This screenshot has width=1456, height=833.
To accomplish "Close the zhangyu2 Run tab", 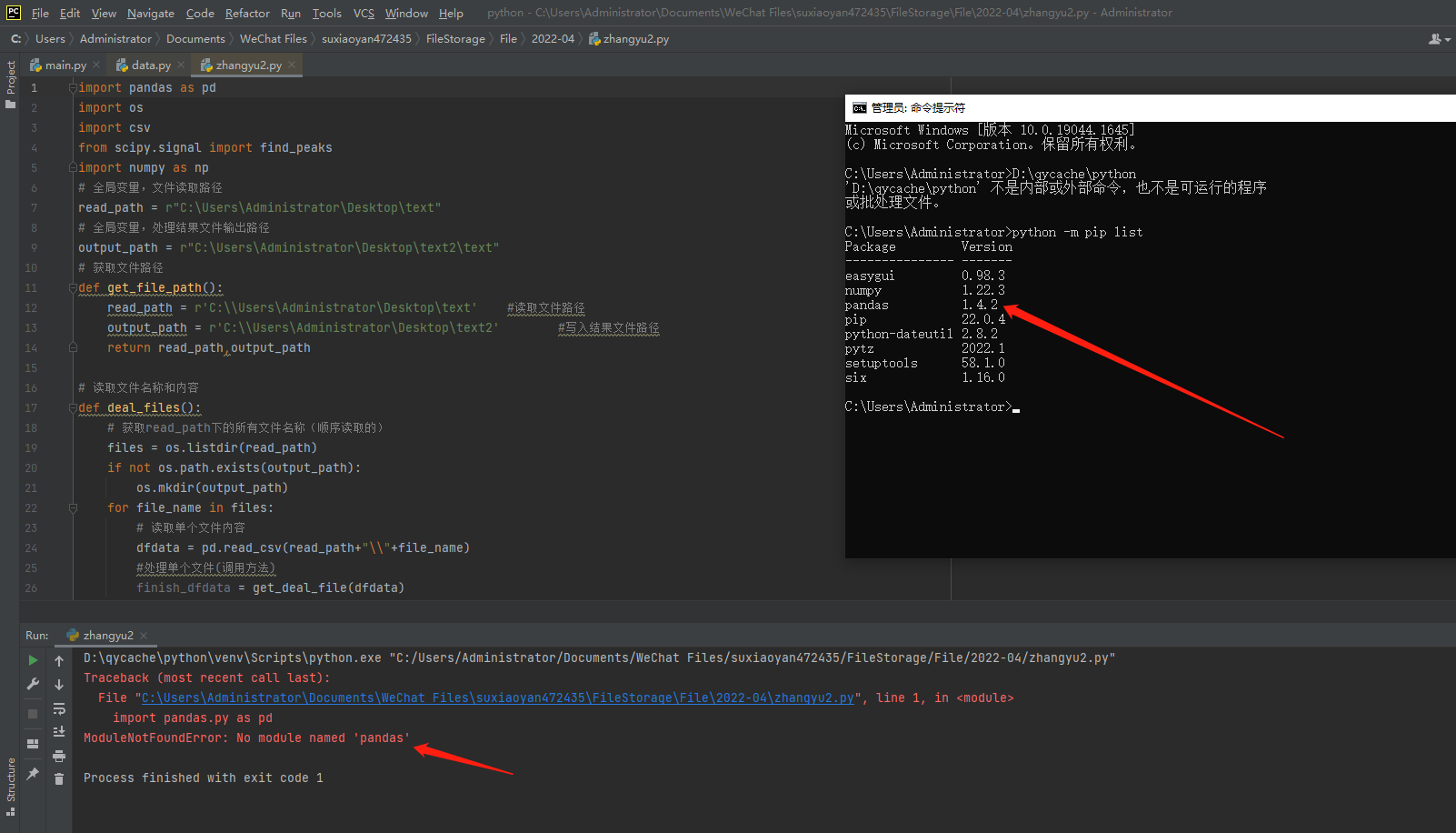I will (x=144, y=636).
